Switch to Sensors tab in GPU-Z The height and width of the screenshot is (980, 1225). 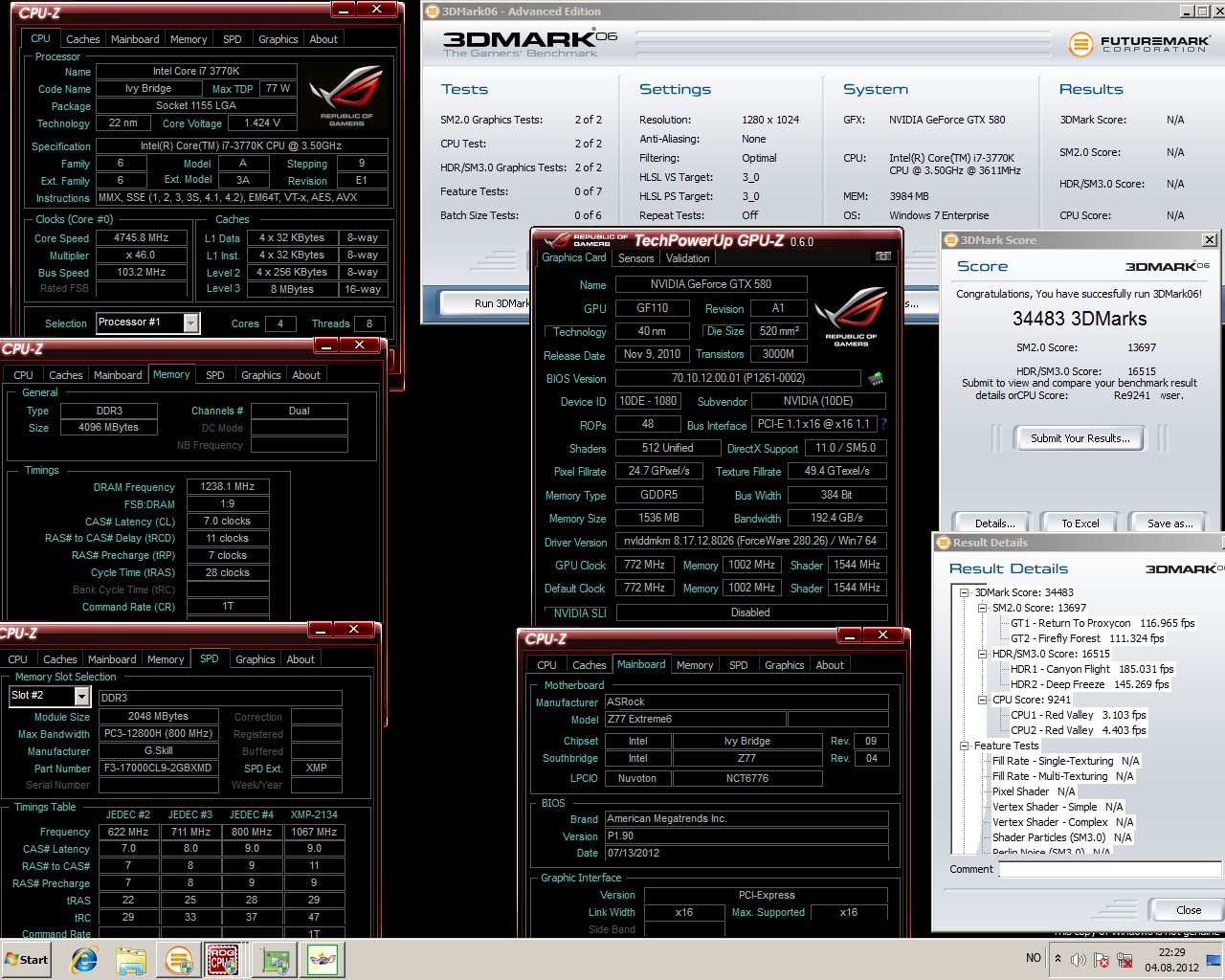pos(636,258)
